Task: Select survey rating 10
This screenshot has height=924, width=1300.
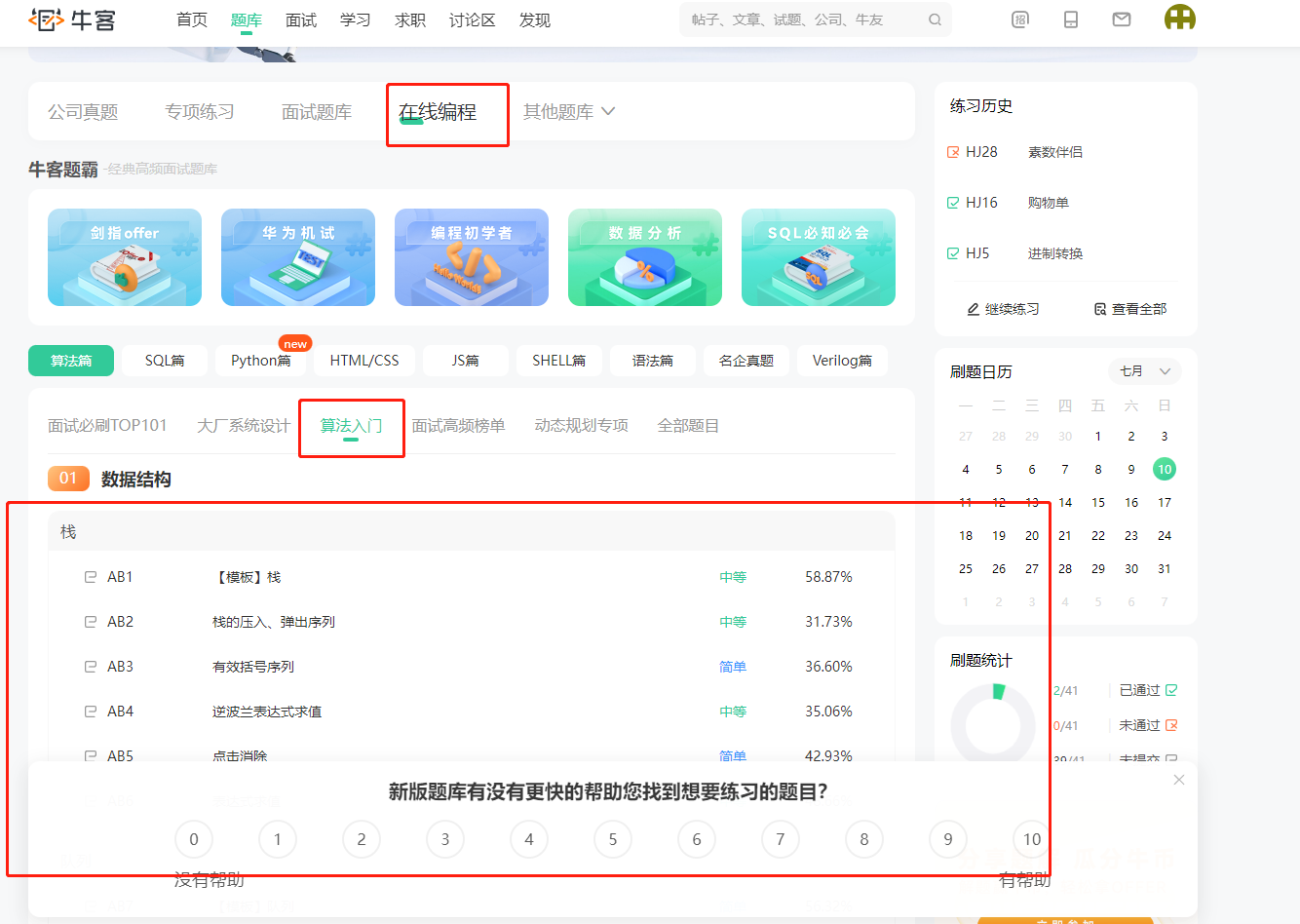Action: pyautogui.click(x=1032, y=839)
